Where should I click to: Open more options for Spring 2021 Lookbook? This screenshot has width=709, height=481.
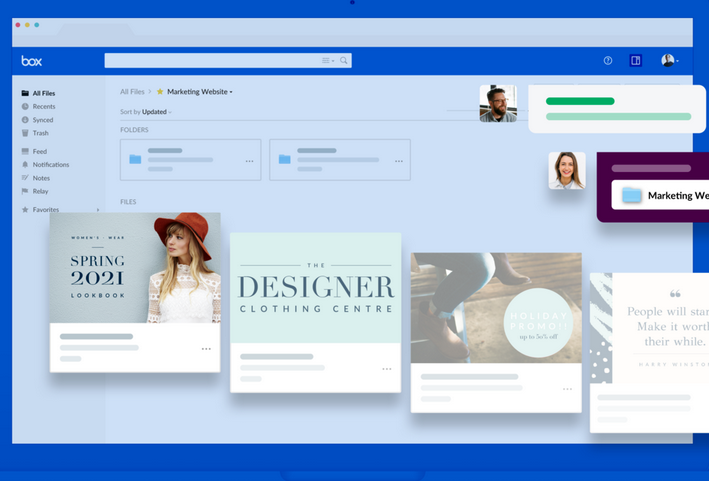(206, 349)
